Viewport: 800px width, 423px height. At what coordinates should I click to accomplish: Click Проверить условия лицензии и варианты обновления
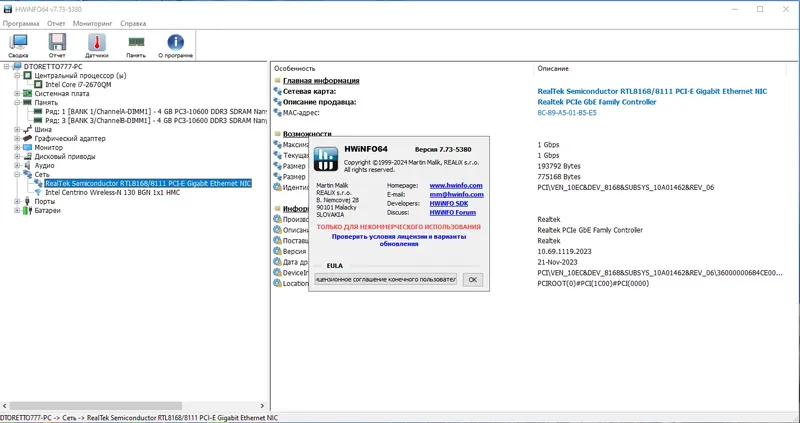coord(398,240)
